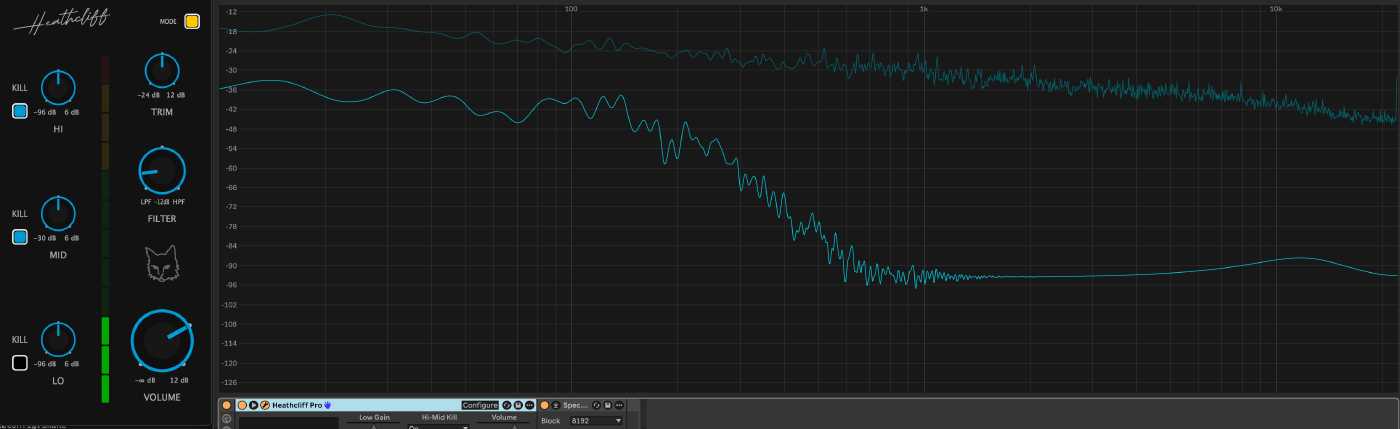Toggle the HI band kill switch
Screen dimensions: 1400x429
click(20, 111)
